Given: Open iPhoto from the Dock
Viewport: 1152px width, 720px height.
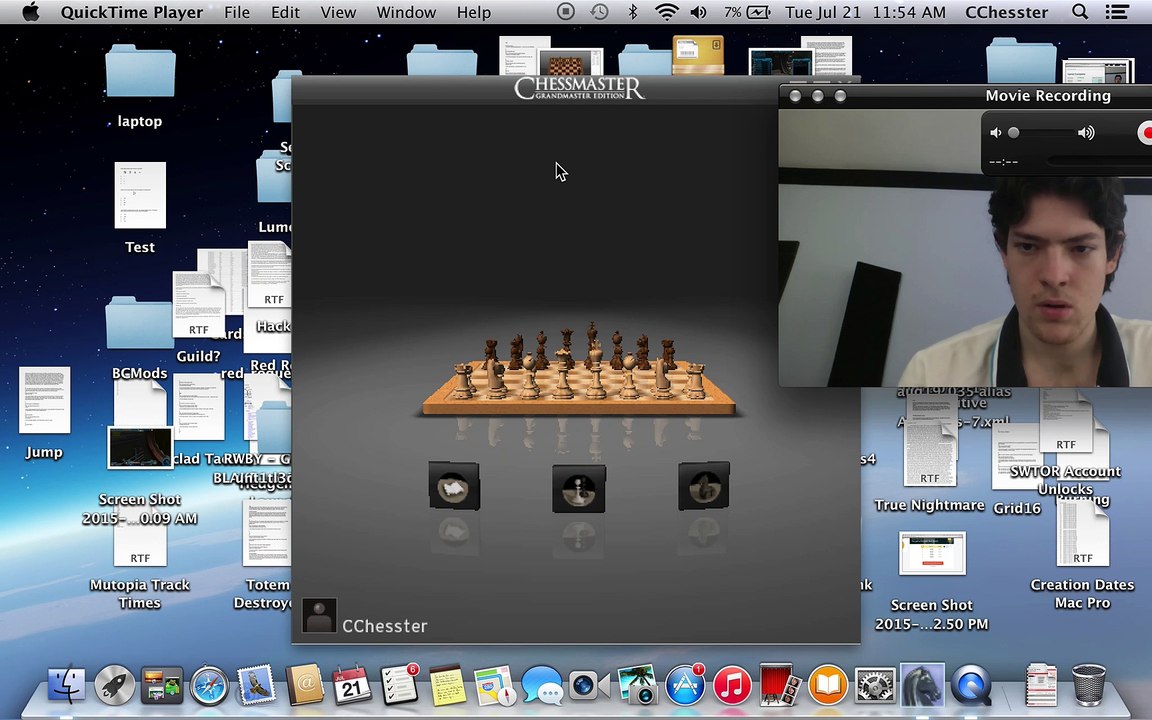Looking at the screenshot, I should click(x=637, y=685).
